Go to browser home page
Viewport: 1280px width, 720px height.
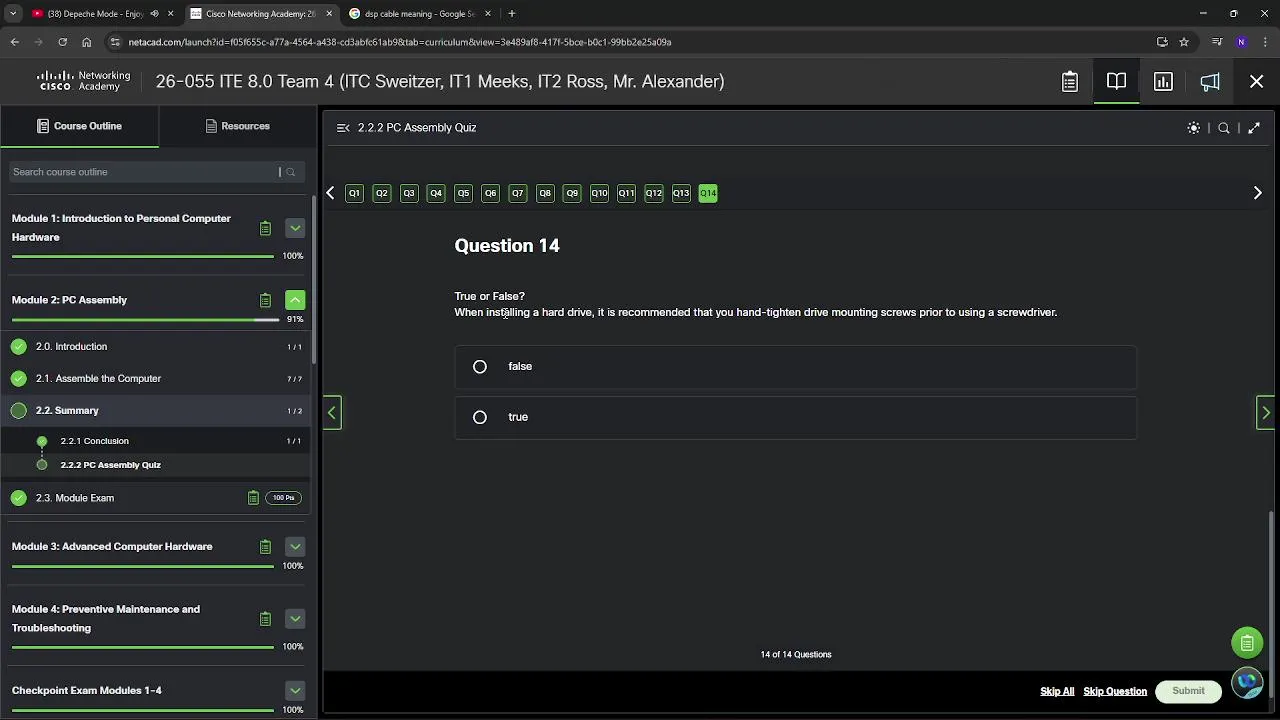coord(86,42)
